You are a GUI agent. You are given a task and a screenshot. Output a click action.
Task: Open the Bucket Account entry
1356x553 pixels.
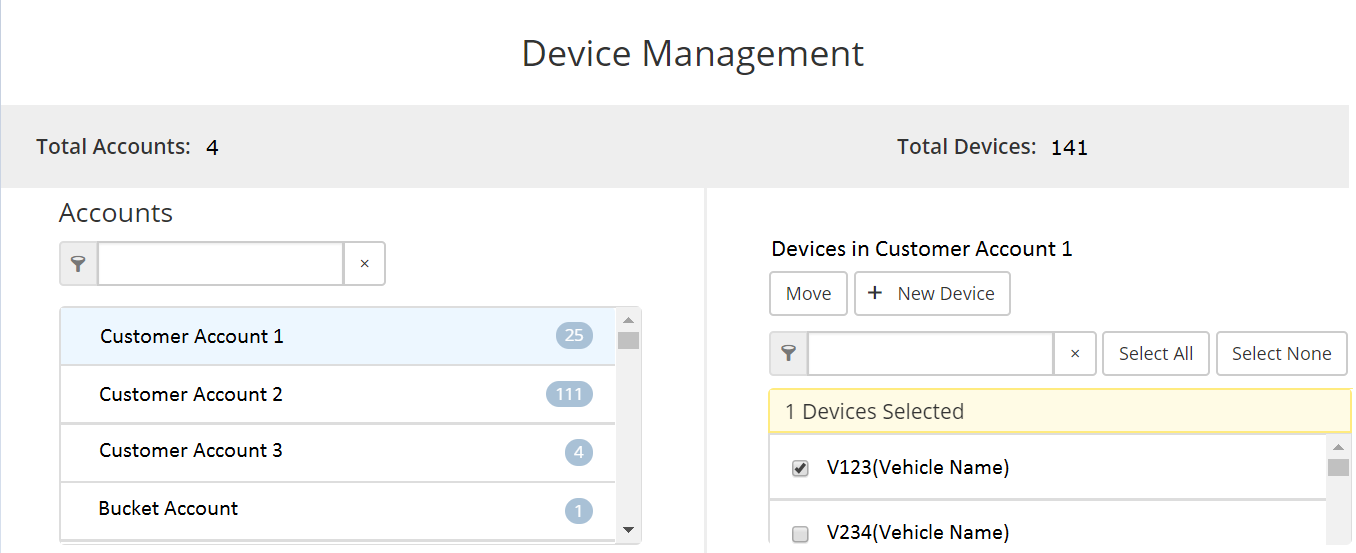click(168, 509)
